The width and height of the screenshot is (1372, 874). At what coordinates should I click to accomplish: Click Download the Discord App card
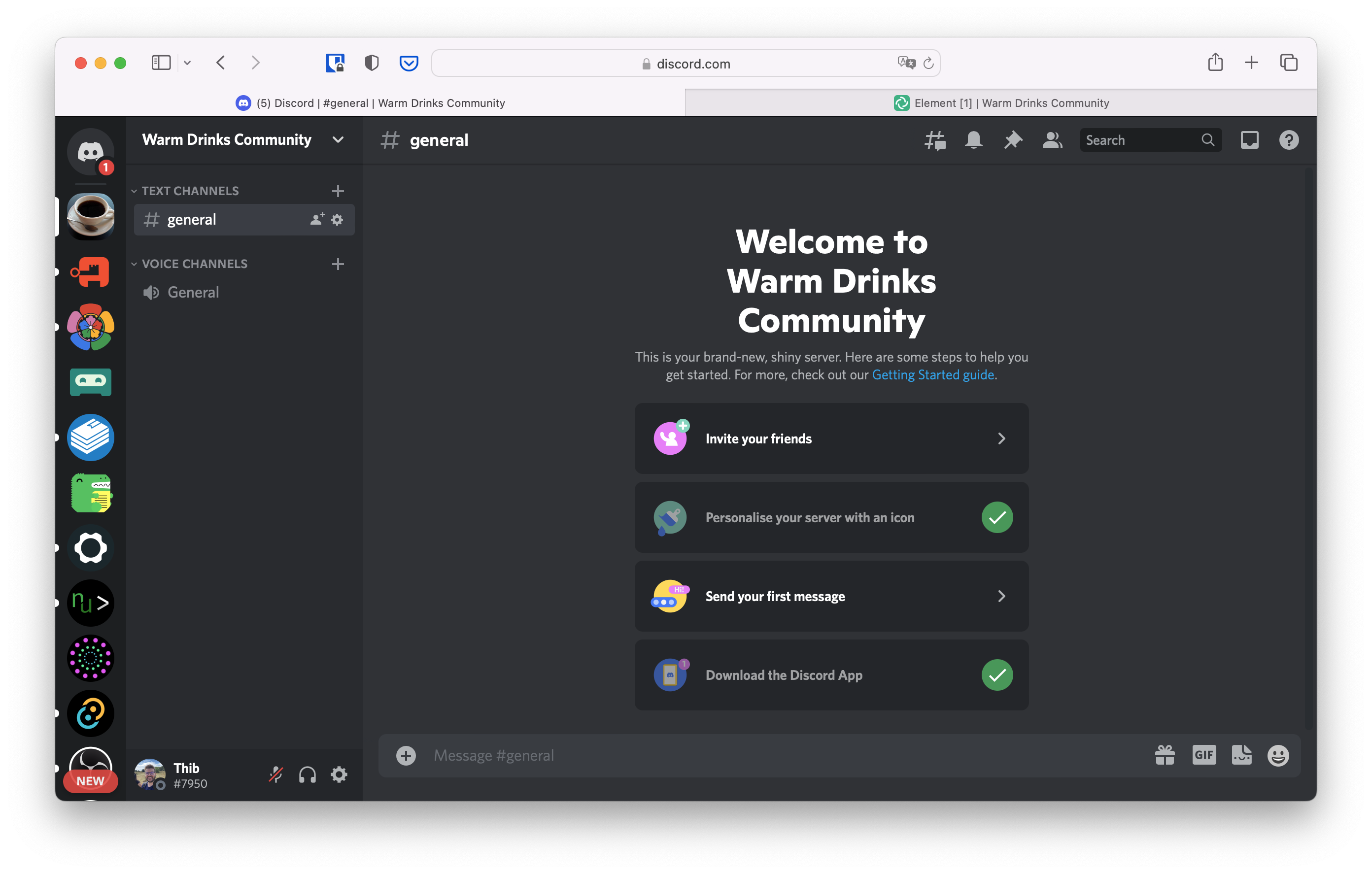point(831,675)
